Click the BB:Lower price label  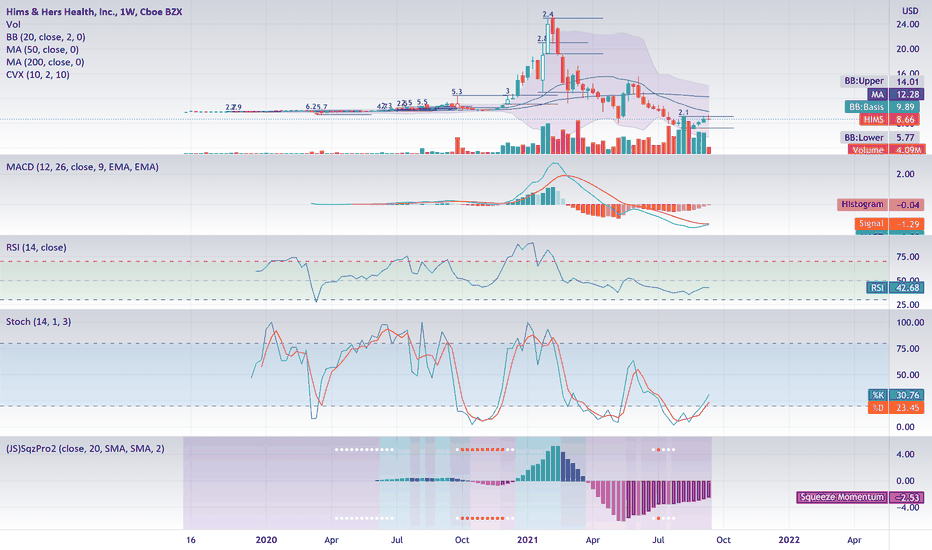(x=882, y=137)
